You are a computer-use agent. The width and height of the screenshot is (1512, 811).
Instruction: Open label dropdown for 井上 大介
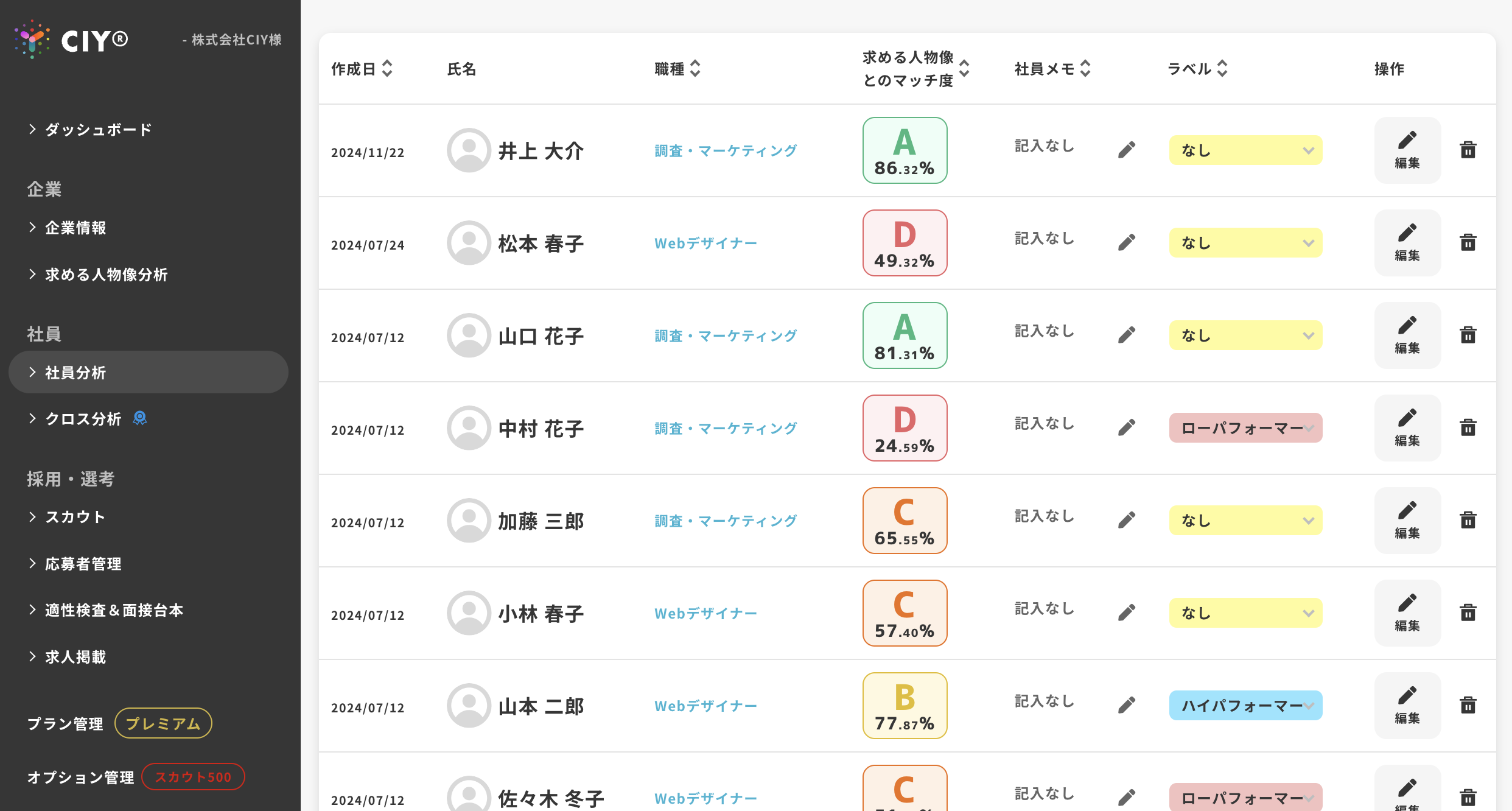[x=1245, y=150]
